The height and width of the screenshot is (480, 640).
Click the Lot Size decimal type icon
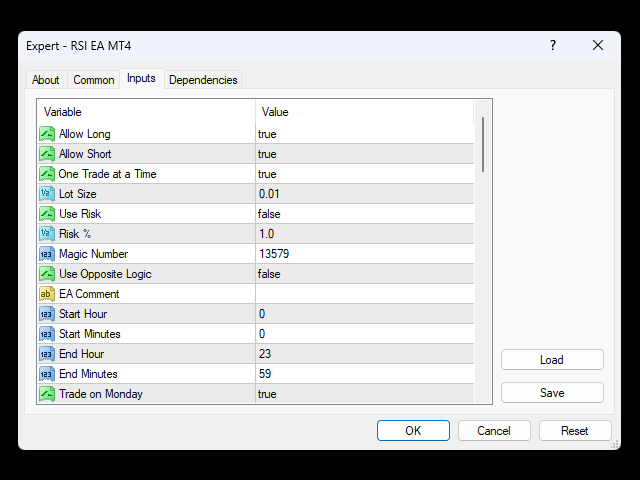(47, 194)
